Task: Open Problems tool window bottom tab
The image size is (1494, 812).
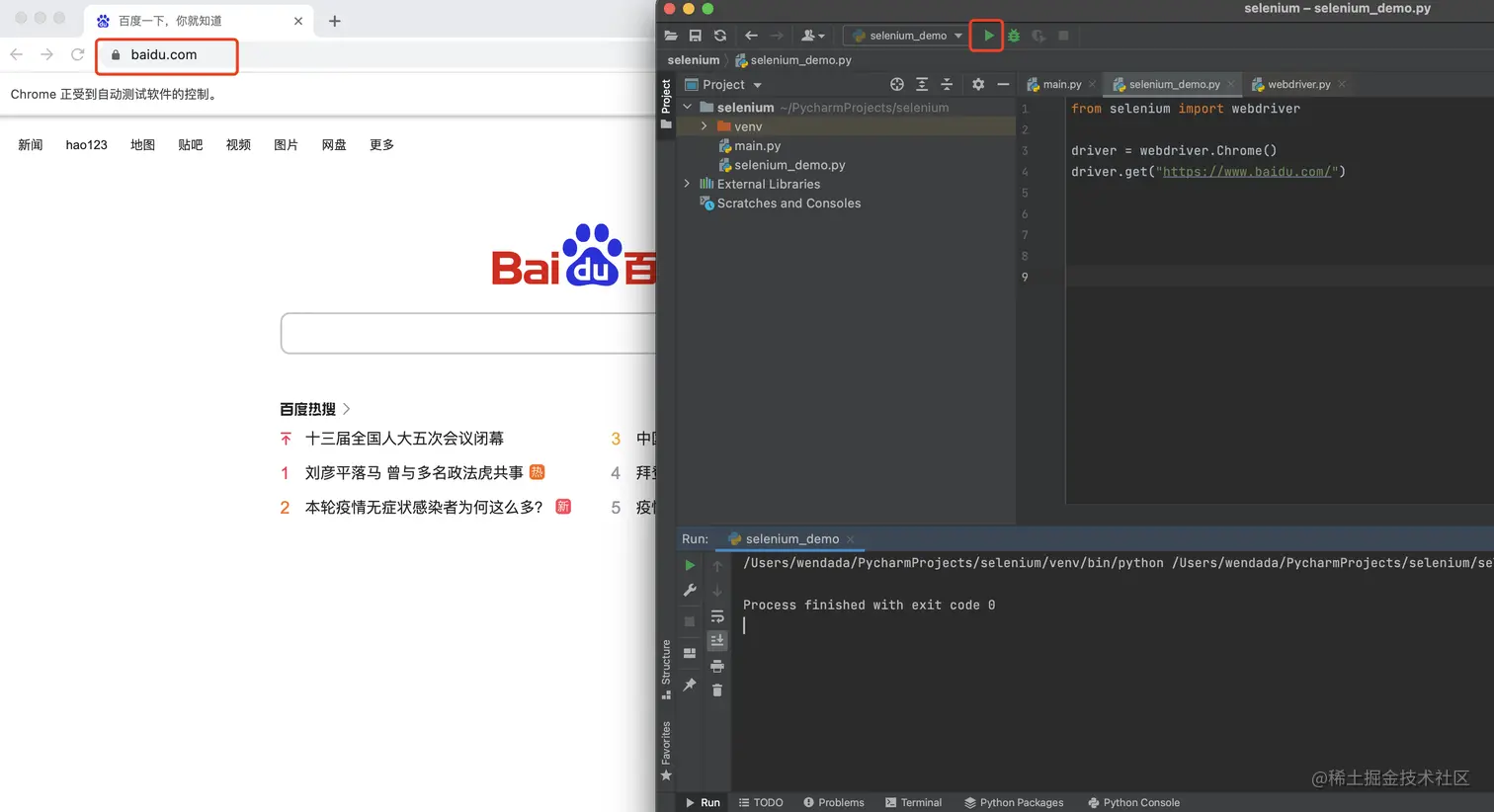Action: pos(833,803)
